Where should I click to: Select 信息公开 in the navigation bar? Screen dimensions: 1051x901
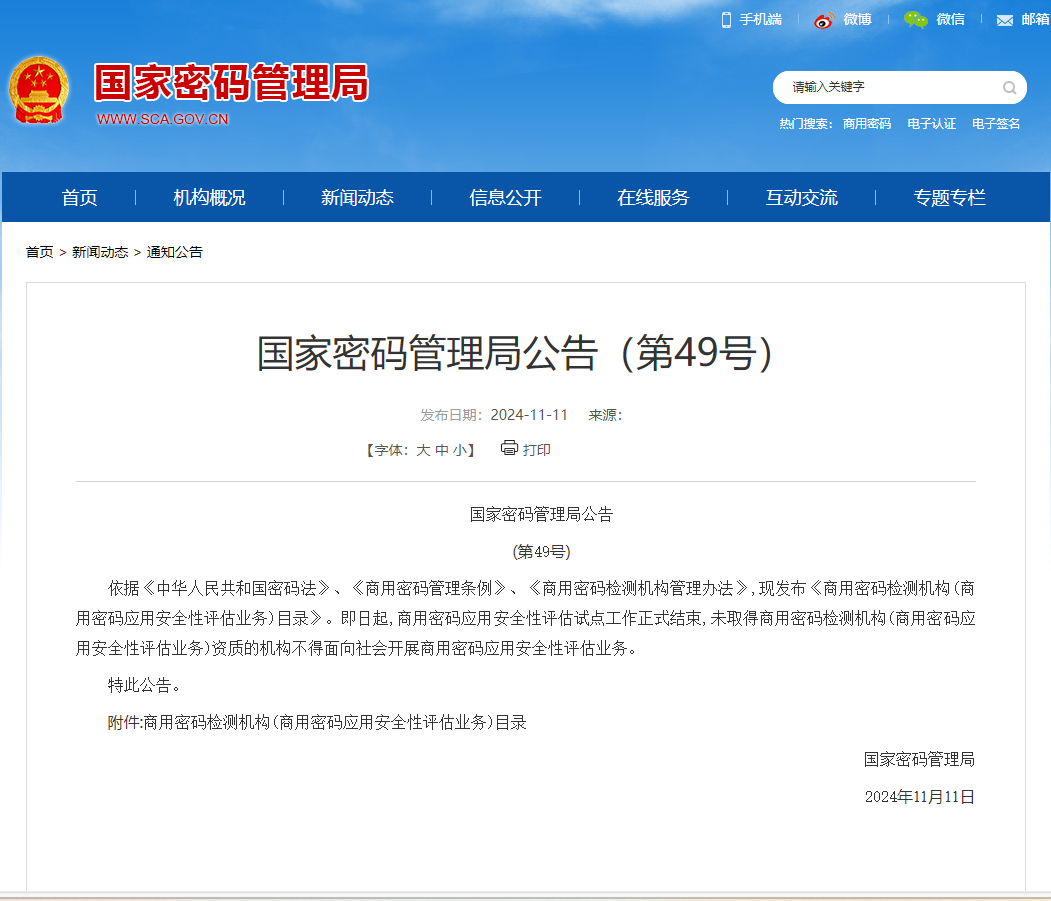[505, 198]
